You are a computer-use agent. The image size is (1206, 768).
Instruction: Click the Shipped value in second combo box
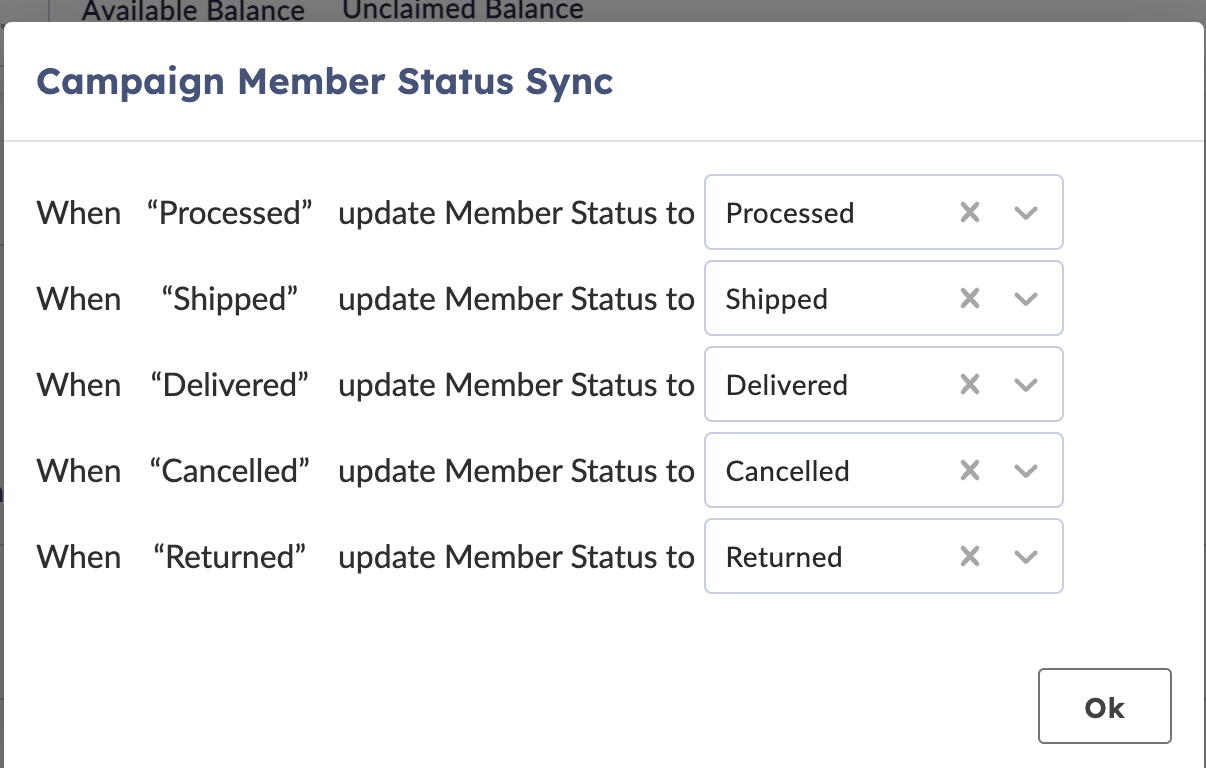coord(777,299)
